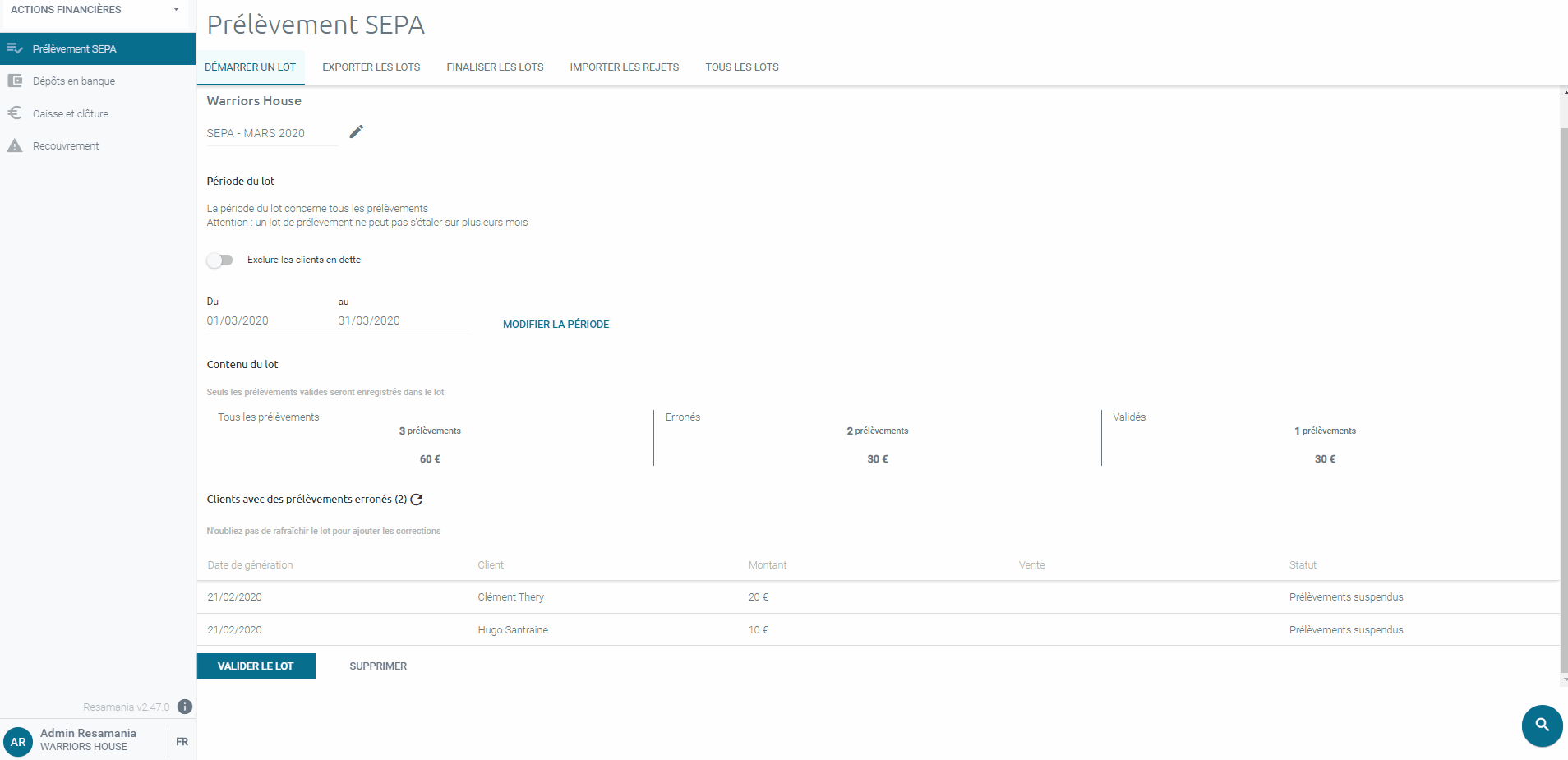This screenshot has height=760, width=1568.
Task: Click the Du date field 01/03/2020
Action: pyautogui.click(x=271, y=320)
